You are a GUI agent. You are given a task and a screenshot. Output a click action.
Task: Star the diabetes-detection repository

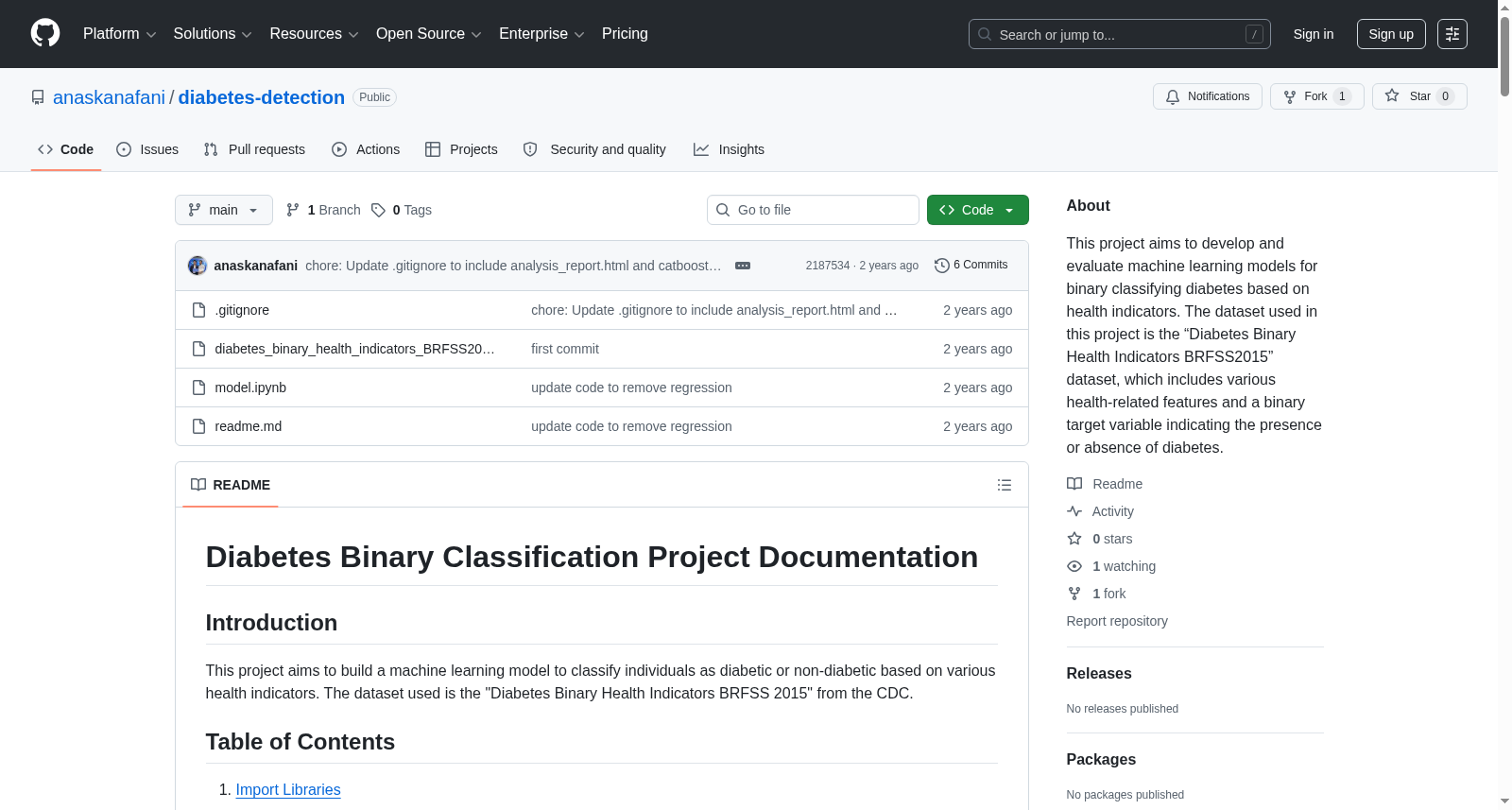pos(1419,96)
